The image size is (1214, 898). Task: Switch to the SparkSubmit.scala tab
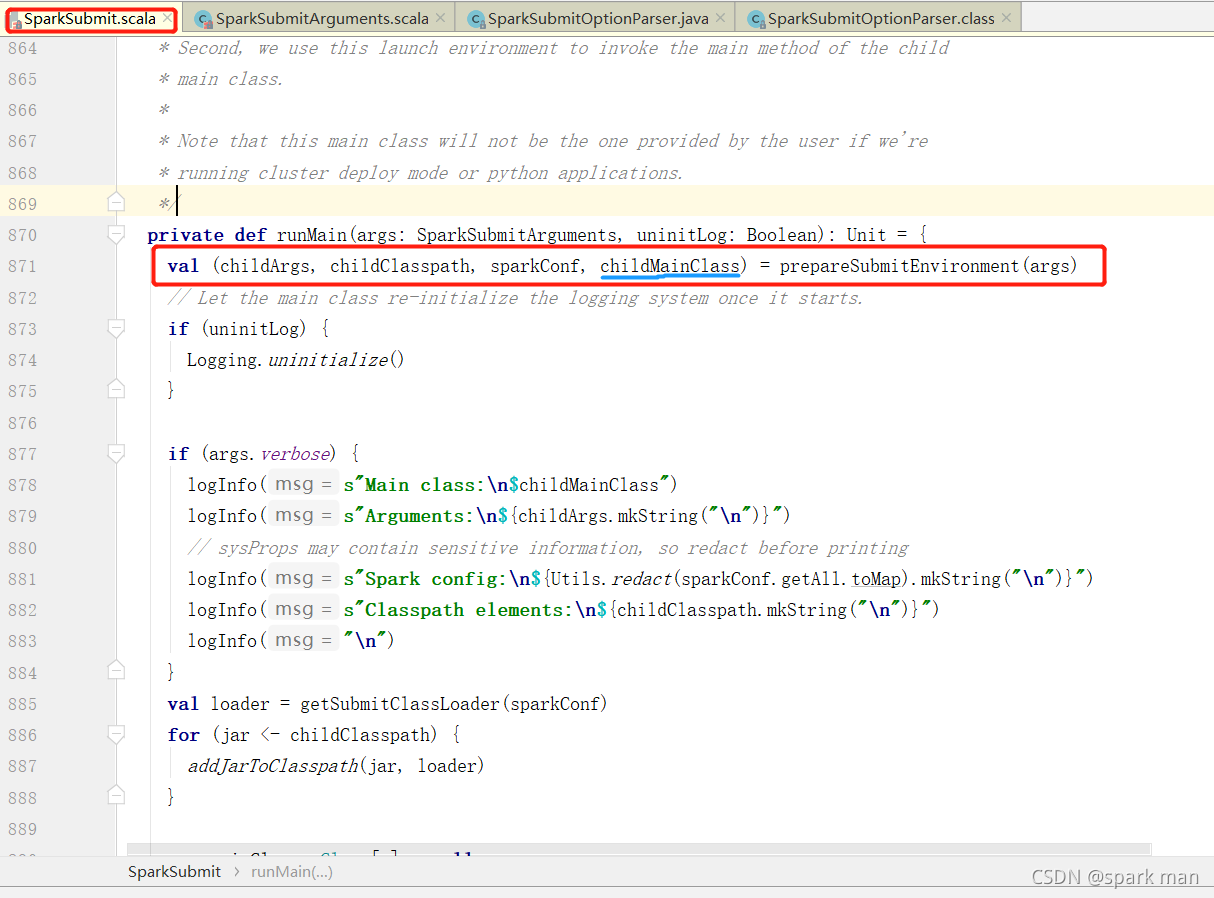click(89, 19)
